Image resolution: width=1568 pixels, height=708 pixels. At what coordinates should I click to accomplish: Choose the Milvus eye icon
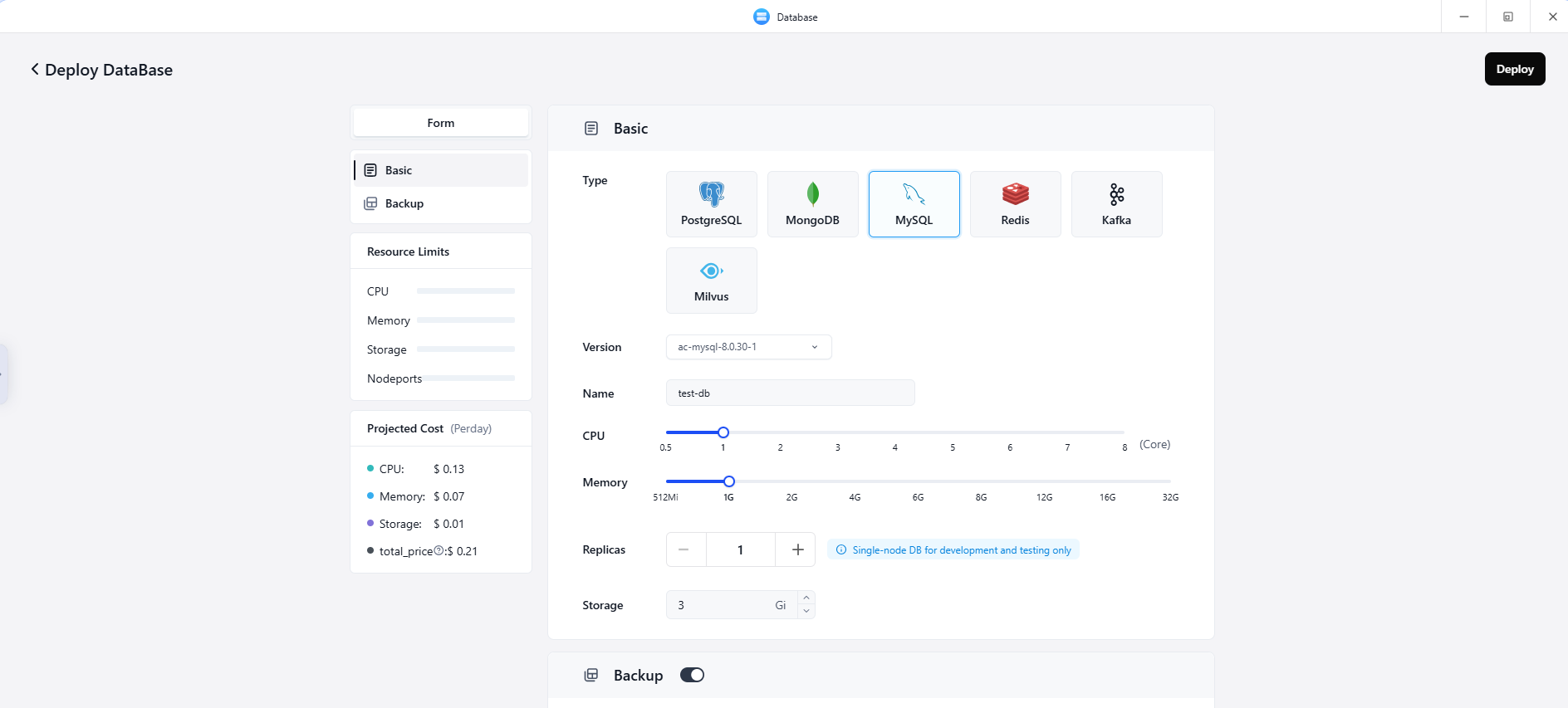(x=711, y=271)
